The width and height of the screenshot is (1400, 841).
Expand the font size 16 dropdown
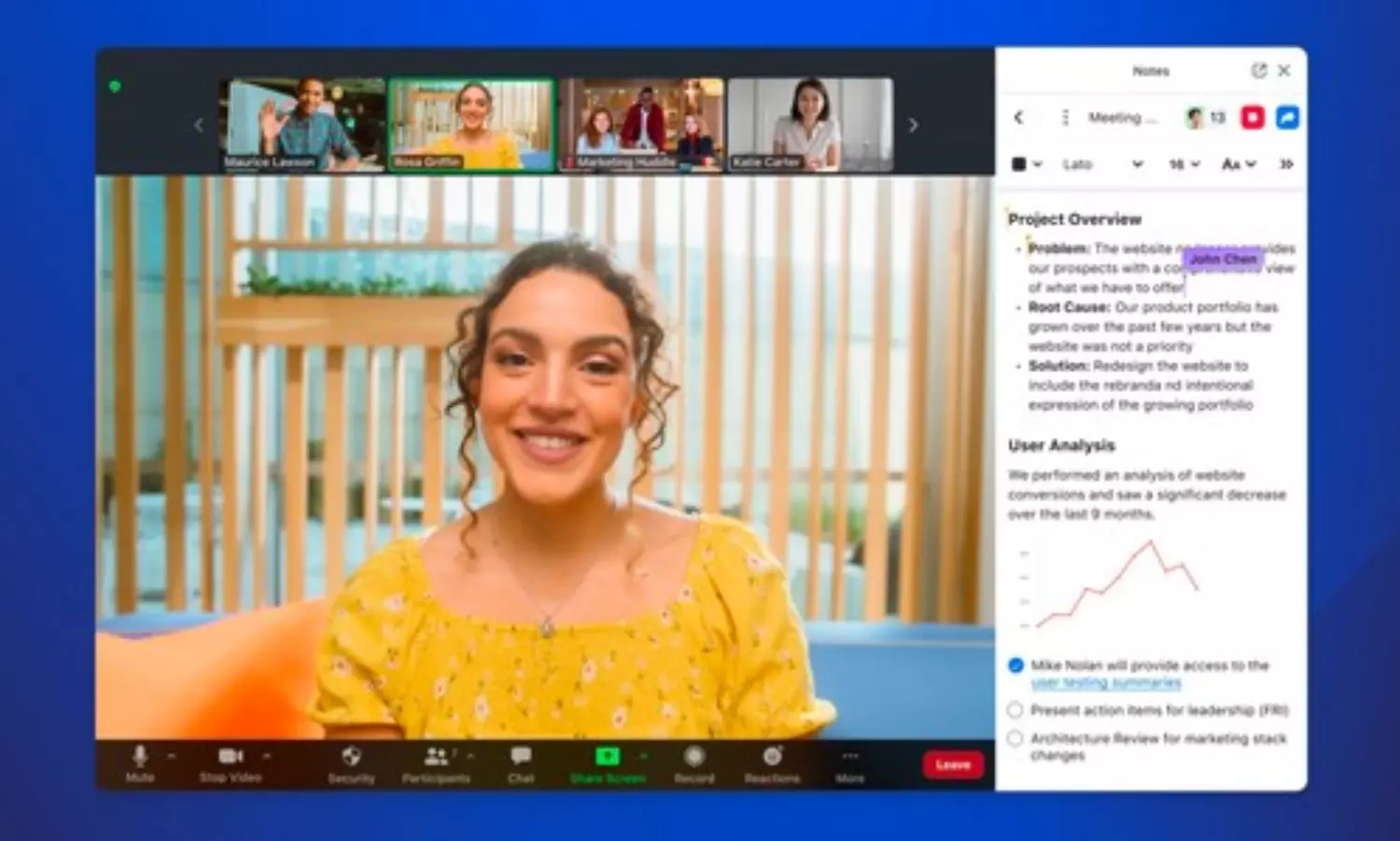tap(1183, 164)
